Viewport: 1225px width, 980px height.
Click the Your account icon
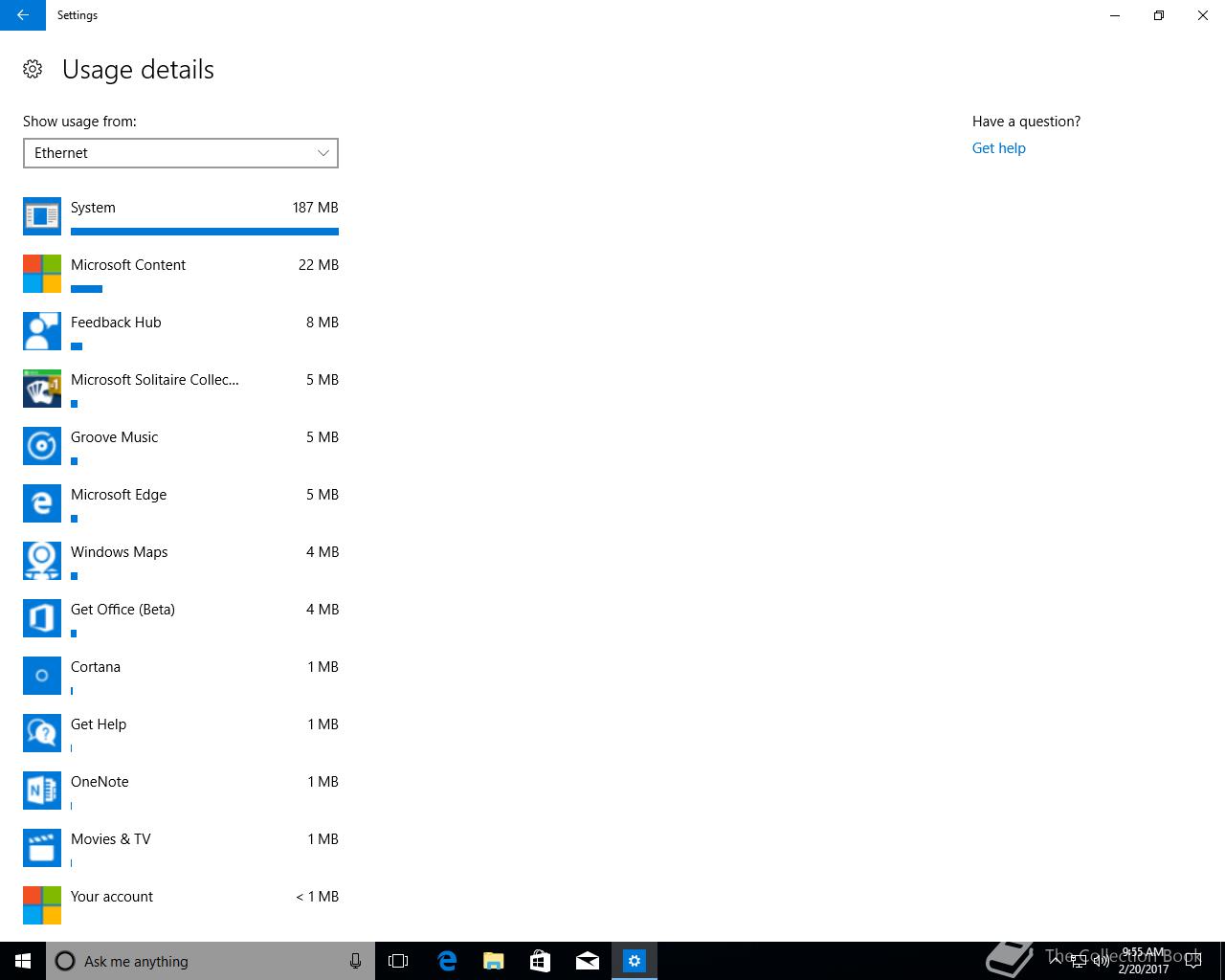coord(42,905)
